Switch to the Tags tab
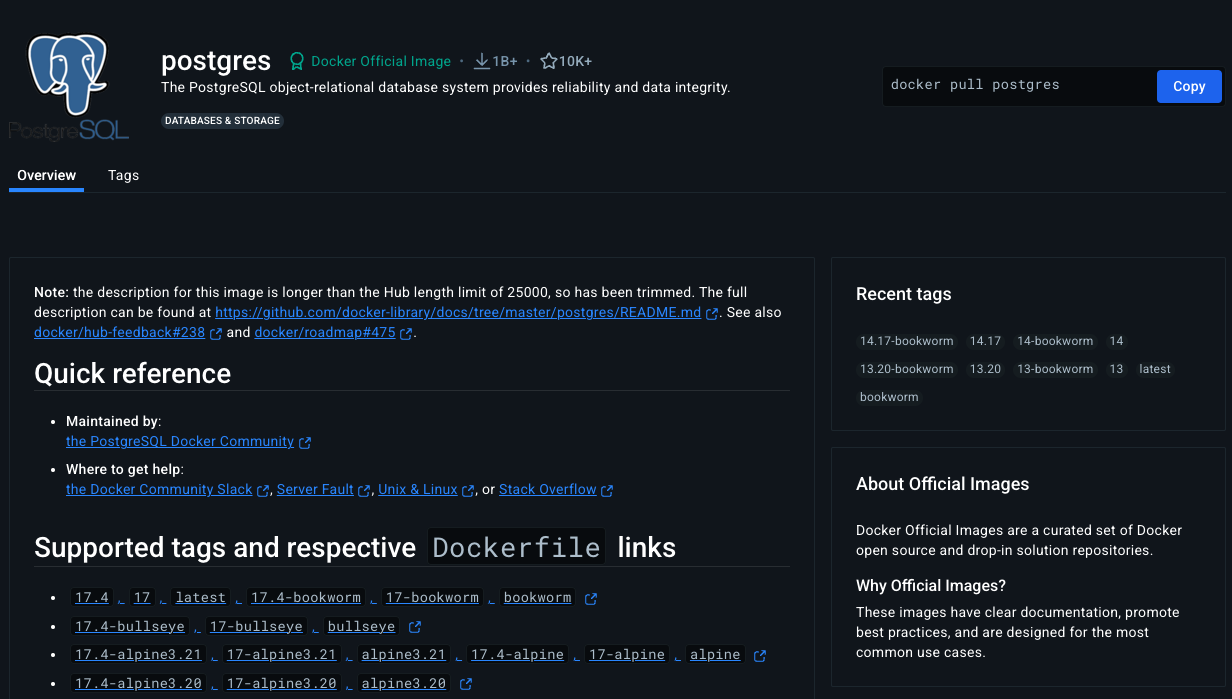Screen dimensions: 1232x699 [x=123, y=175]
